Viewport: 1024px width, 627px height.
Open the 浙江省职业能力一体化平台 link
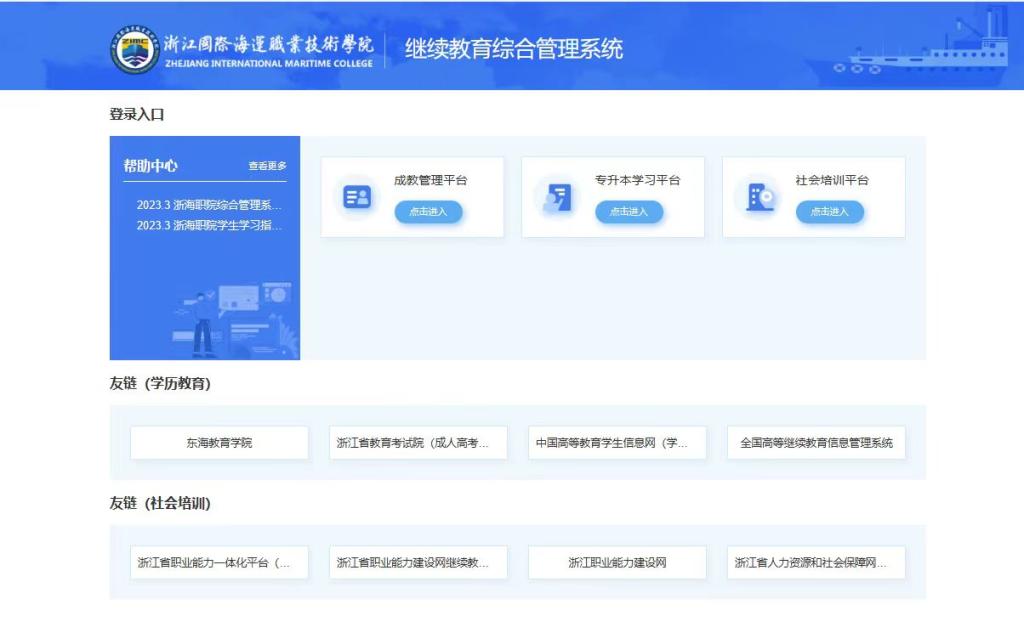pyautogui.click(x=219, y=562)
